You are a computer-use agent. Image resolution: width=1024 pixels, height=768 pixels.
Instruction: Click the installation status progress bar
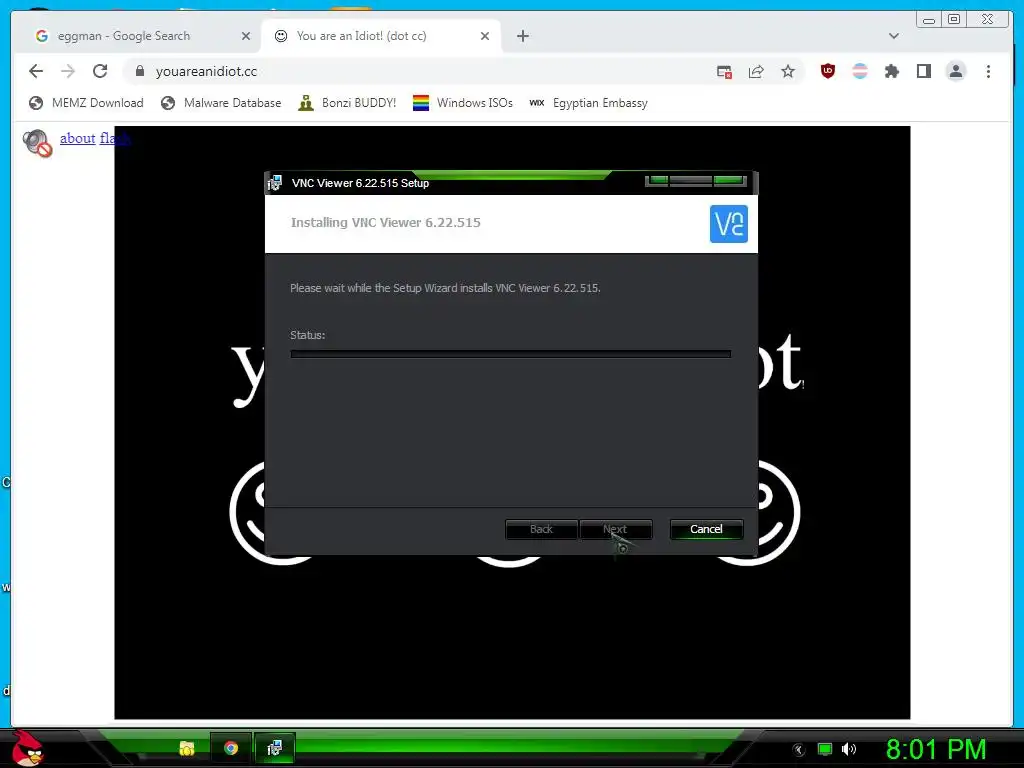(x=511, y=354)
